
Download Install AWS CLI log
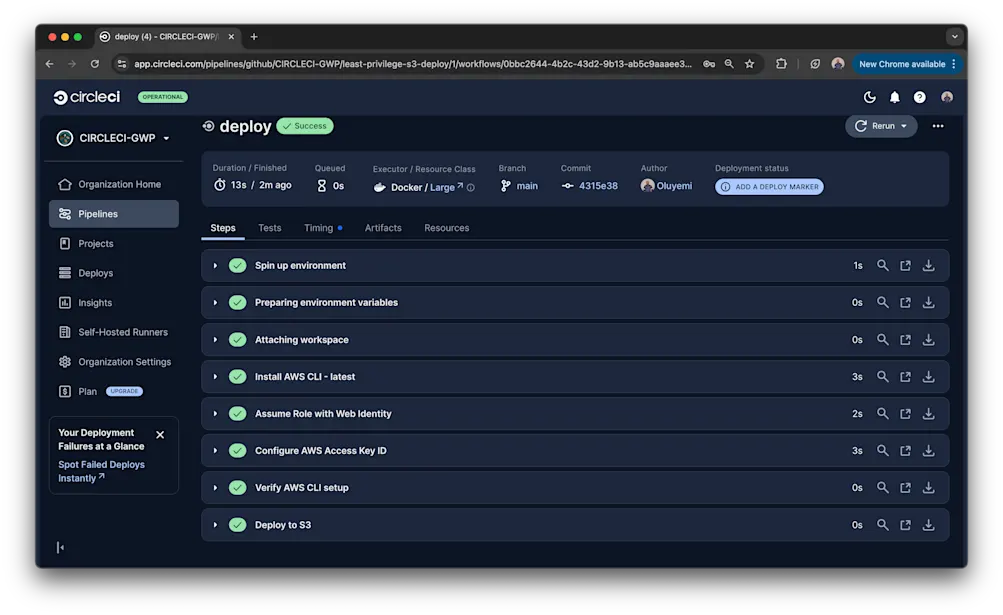pyautogui.click(x=928, y=376)
